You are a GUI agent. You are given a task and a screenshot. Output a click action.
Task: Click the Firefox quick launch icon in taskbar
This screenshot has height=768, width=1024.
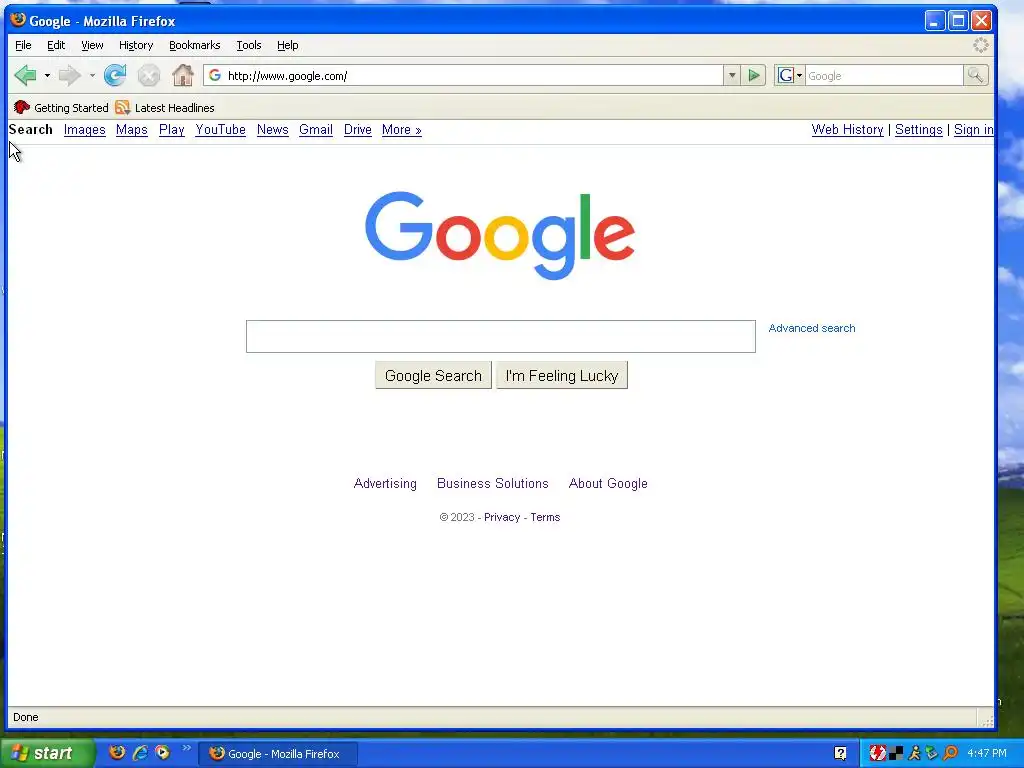pyautogui.click(x=117, y=752)
